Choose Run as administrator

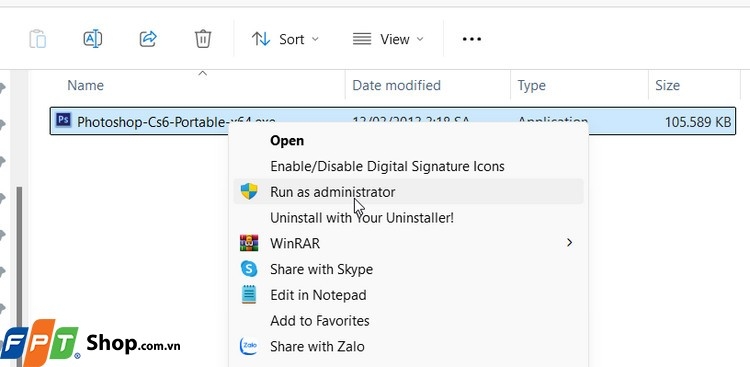point(408,192)
